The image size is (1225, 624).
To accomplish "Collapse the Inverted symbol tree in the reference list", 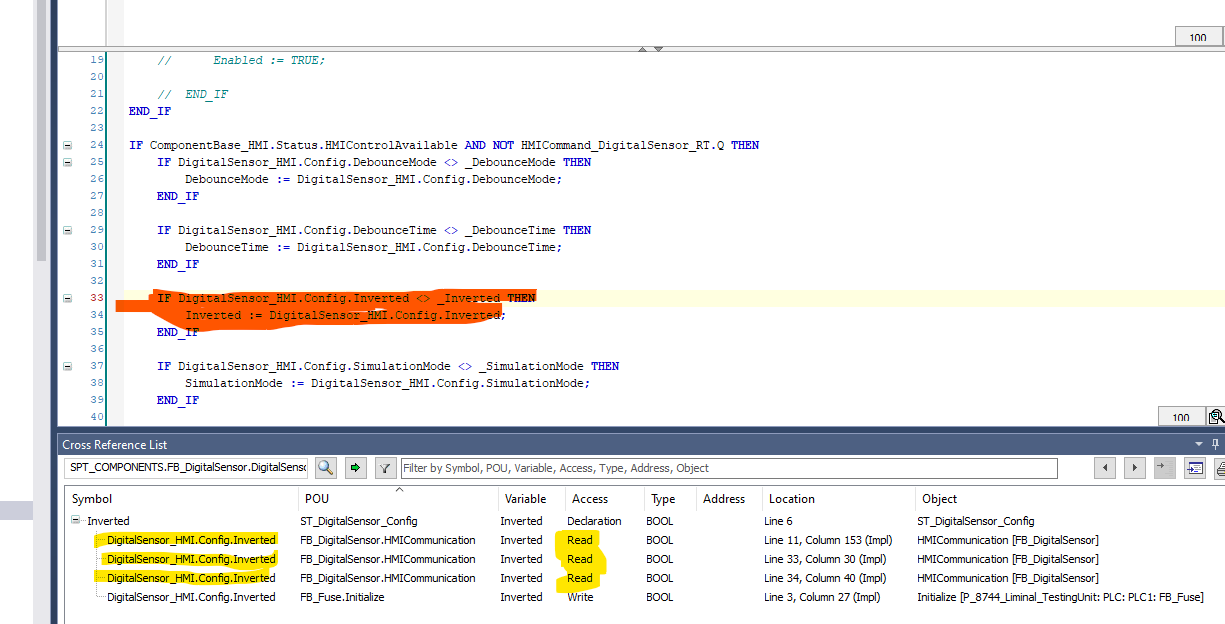I will pyautogui.click(x=73, y=520).
